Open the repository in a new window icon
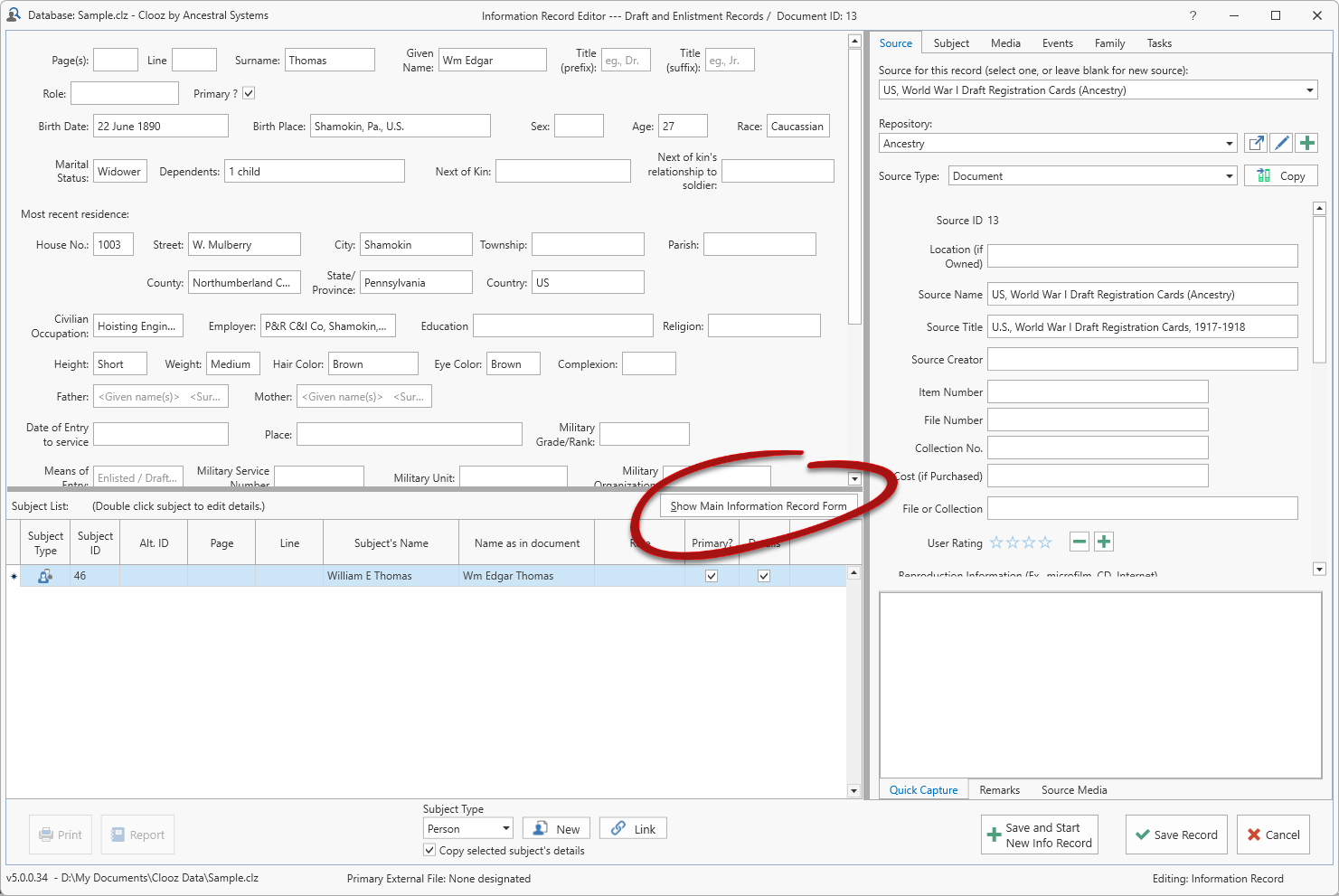 click(x=1255, y=143)
